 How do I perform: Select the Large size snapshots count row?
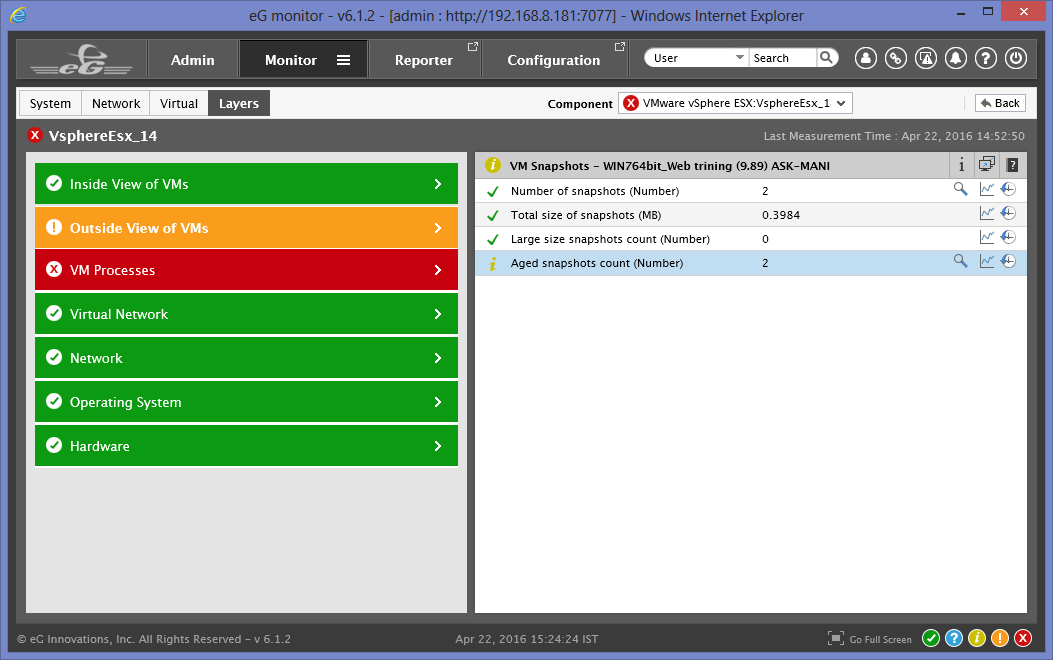click(x=751, y=239)
